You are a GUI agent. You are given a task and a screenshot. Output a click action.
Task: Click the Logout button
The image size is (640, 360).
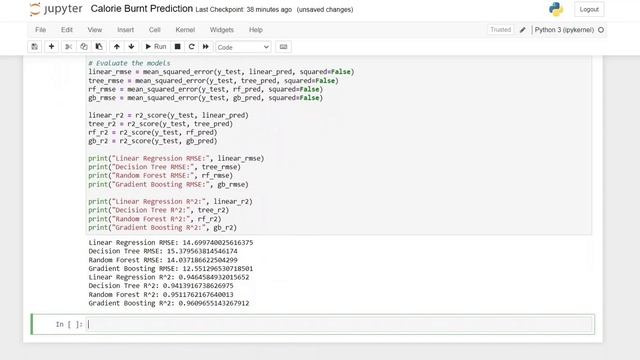pos(589,9)
